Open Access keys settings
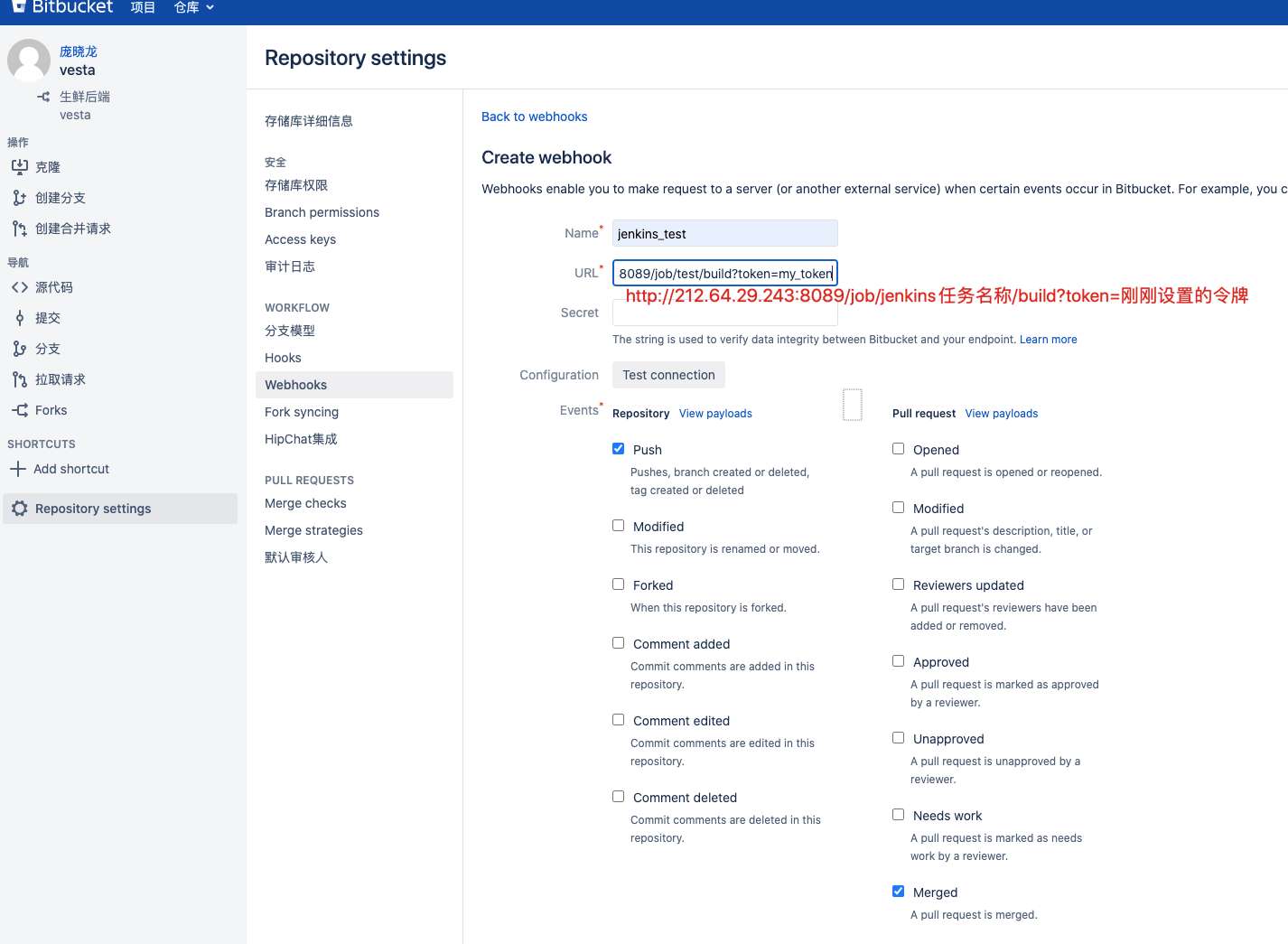1288x944 pixels. 301,239
